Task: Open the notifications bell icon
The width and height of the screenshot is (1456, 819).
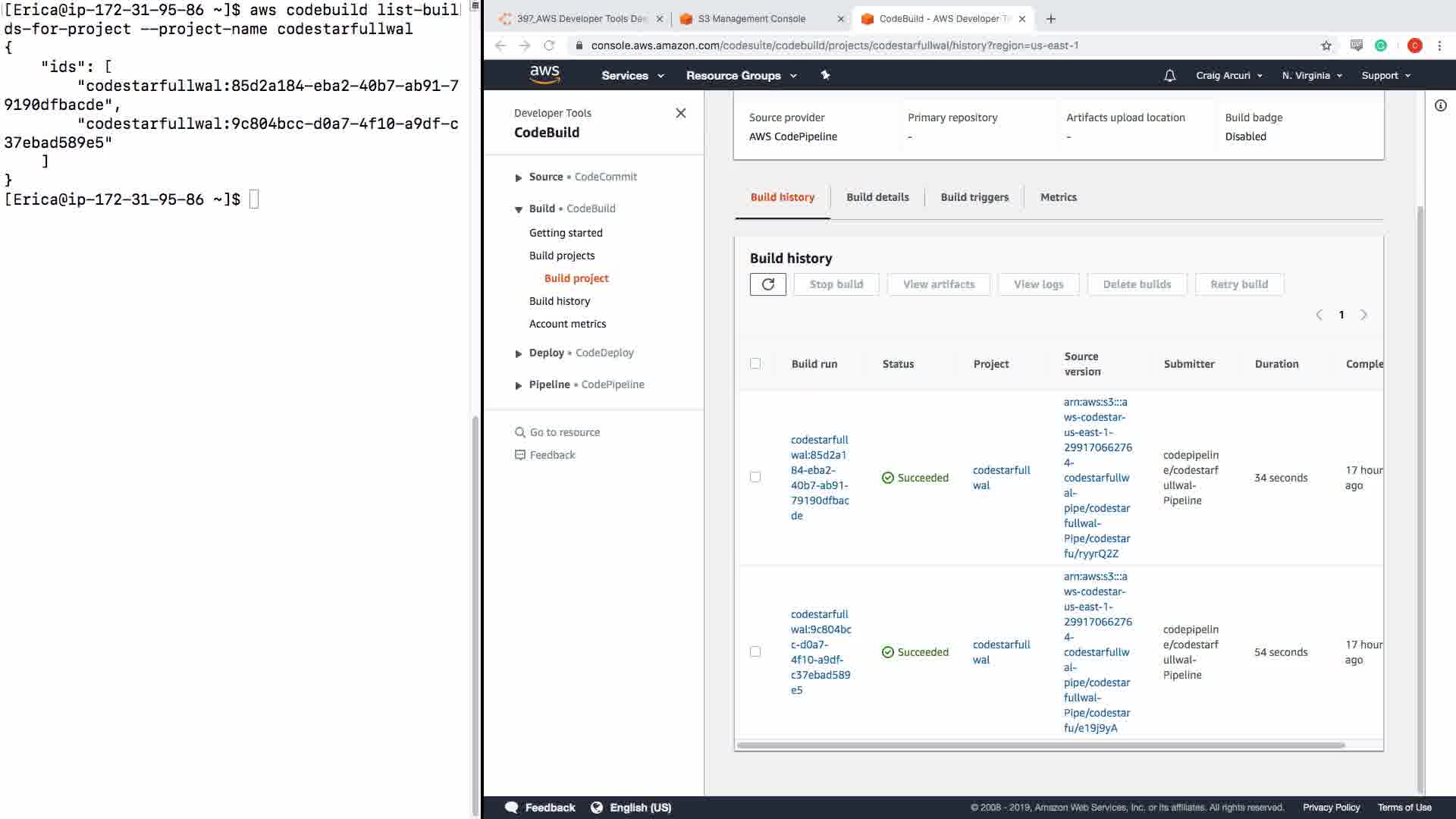Action: click(1169, 75)
